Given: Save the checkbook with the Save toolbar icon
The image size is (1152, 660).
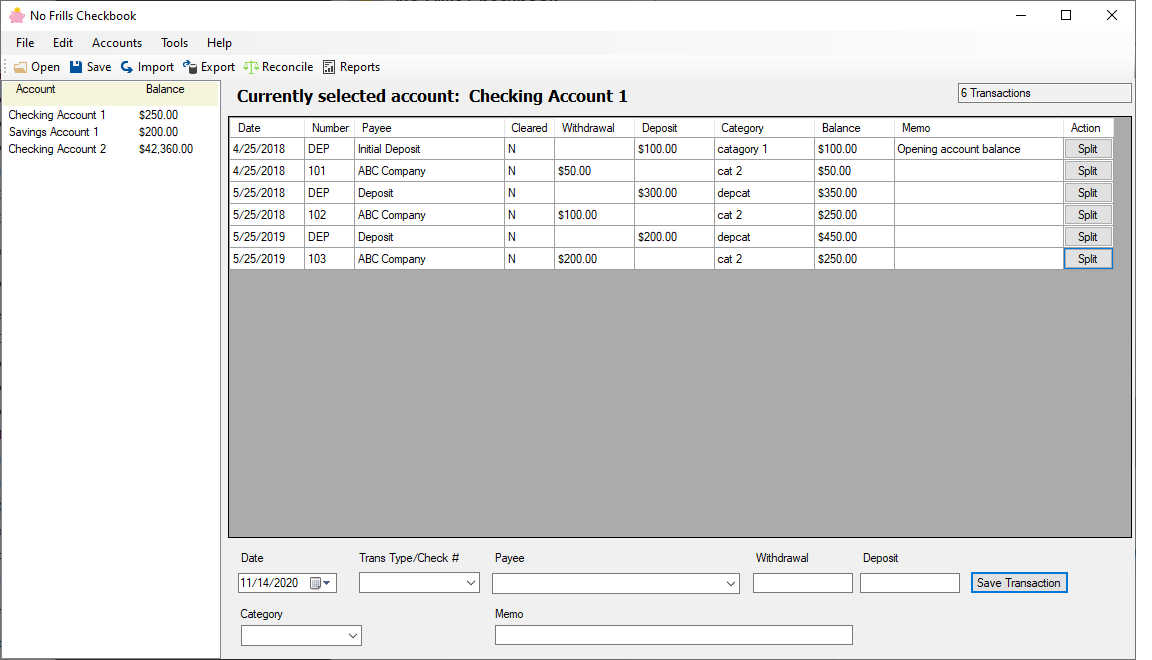Looking at the screenshot, I should (90, 66).
